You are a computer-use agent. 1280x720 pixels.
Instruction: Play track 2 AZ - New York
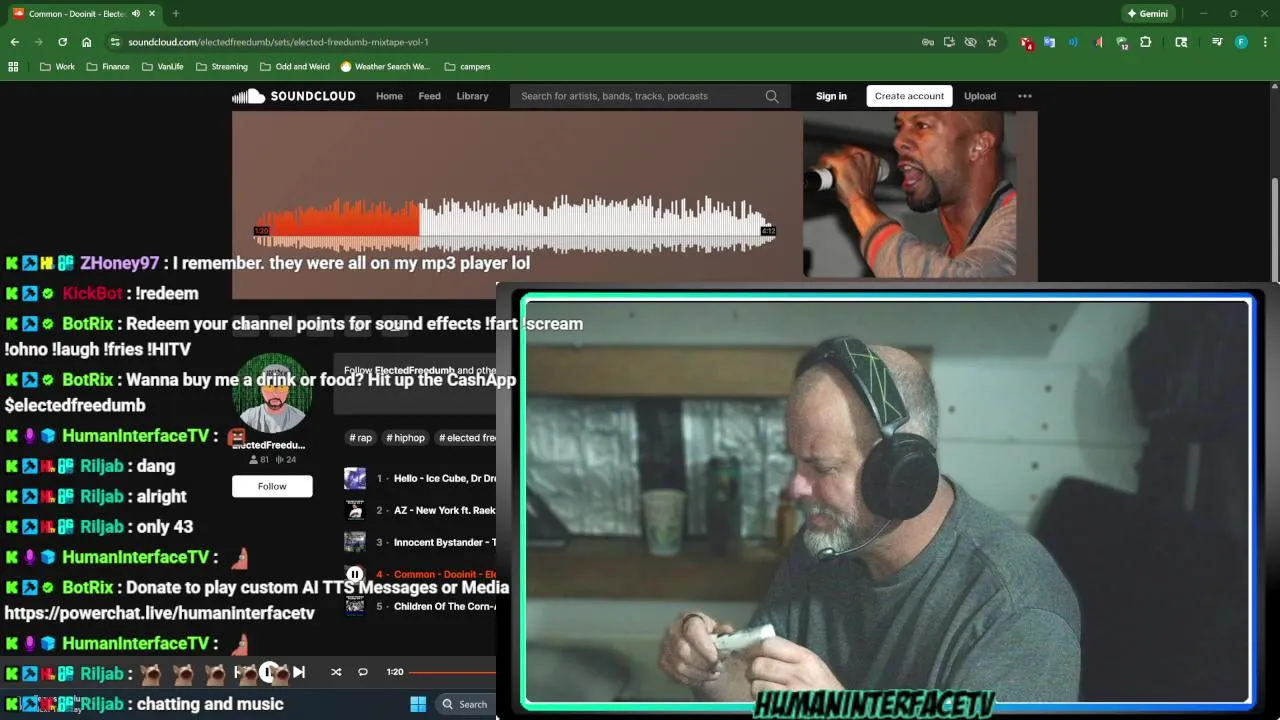445,510
